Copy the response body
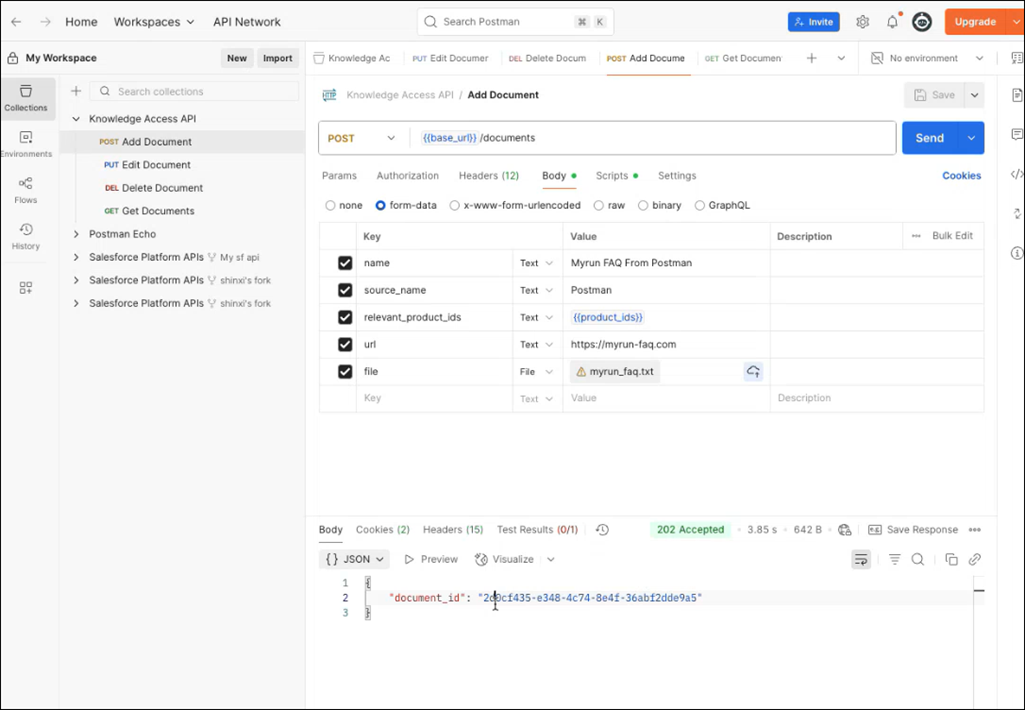The height and width of the screenshot is (710, 1025). (951, 559)
